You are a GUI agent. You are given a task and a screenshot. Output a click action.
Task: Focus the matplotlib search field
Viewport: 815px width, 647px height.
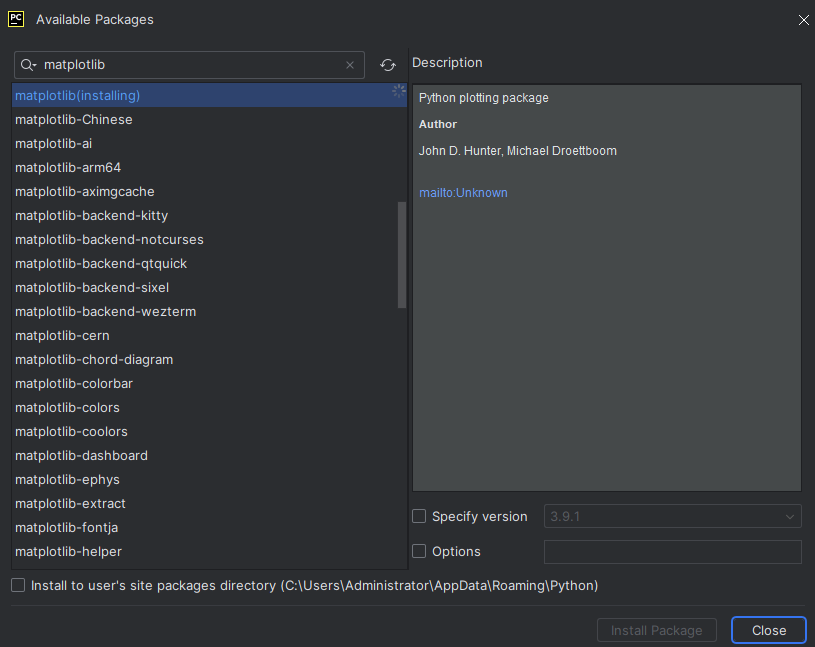pos(189,65)
